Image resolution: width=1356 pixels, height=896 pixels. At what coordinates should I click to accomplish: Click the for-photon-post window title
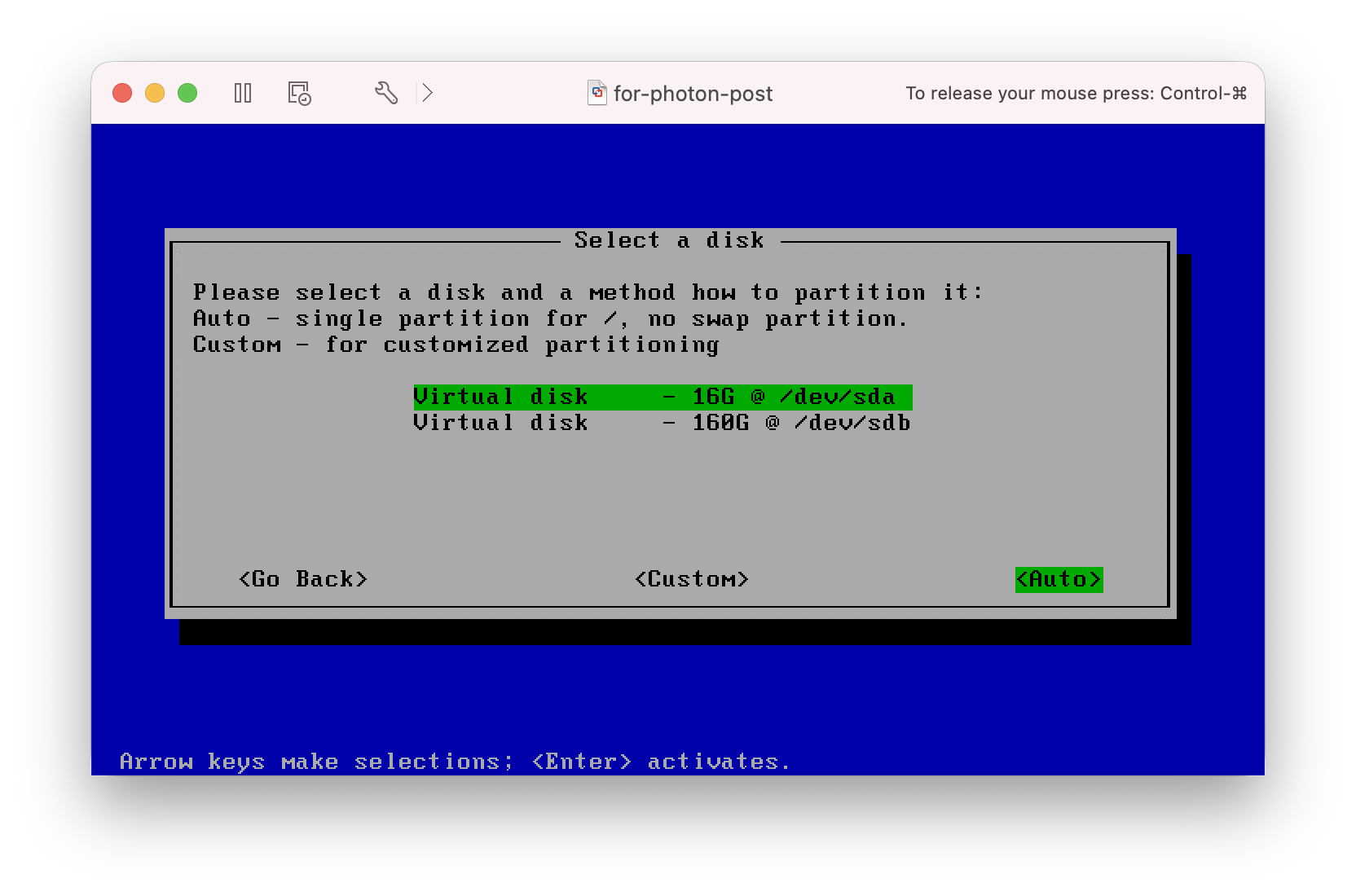(693, 94)
